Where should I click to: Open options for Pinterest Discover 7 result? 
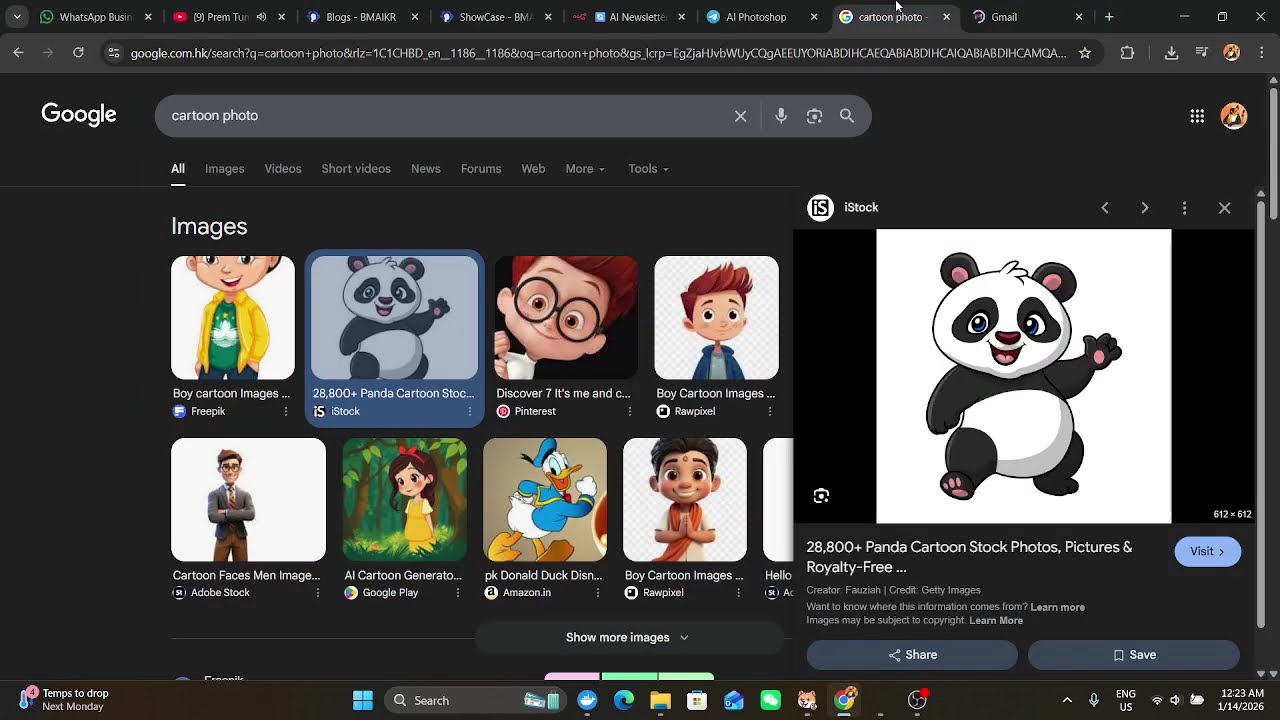click(630, 412)
